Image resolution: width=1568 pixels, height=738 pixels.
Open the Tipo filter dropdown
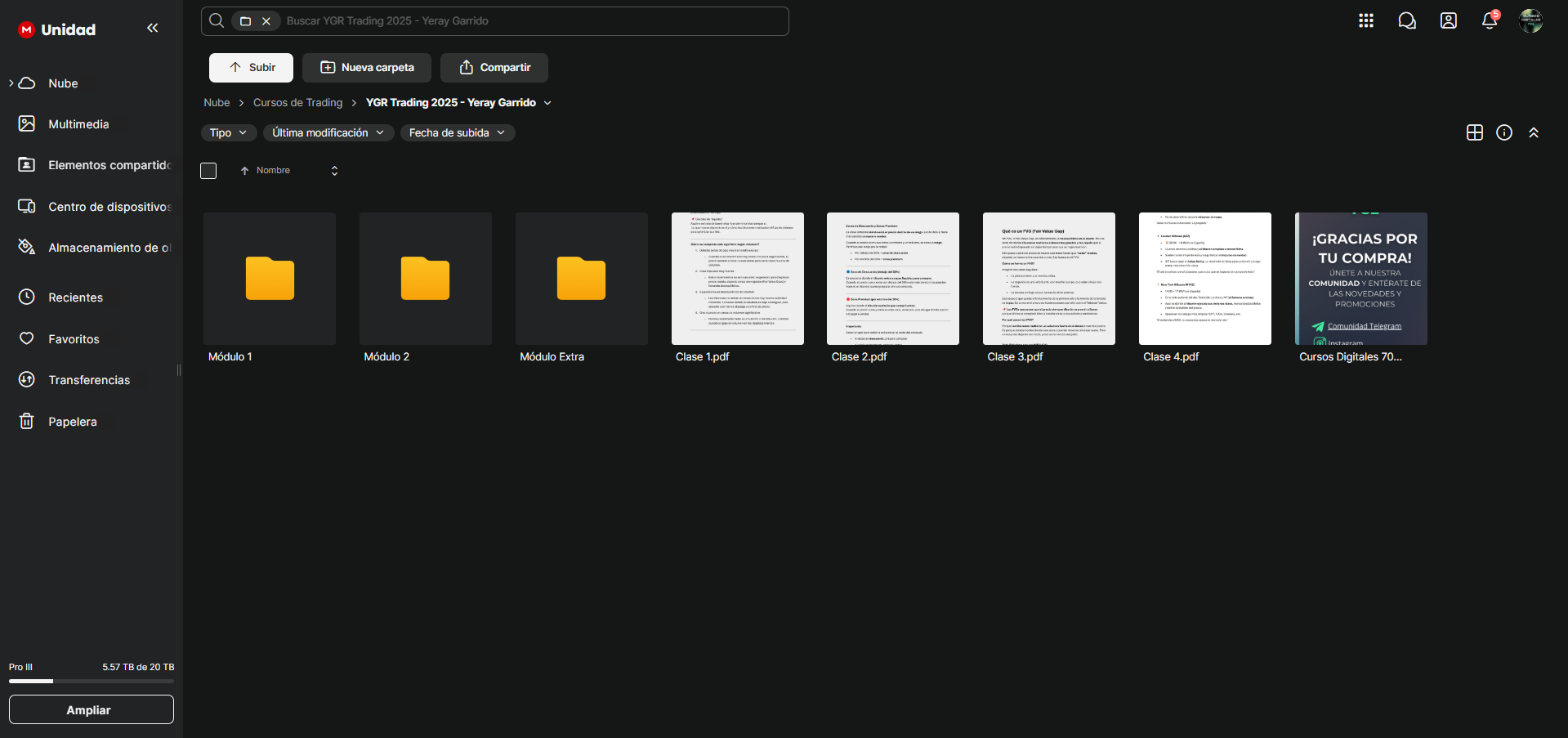click(x=228, y=132)
